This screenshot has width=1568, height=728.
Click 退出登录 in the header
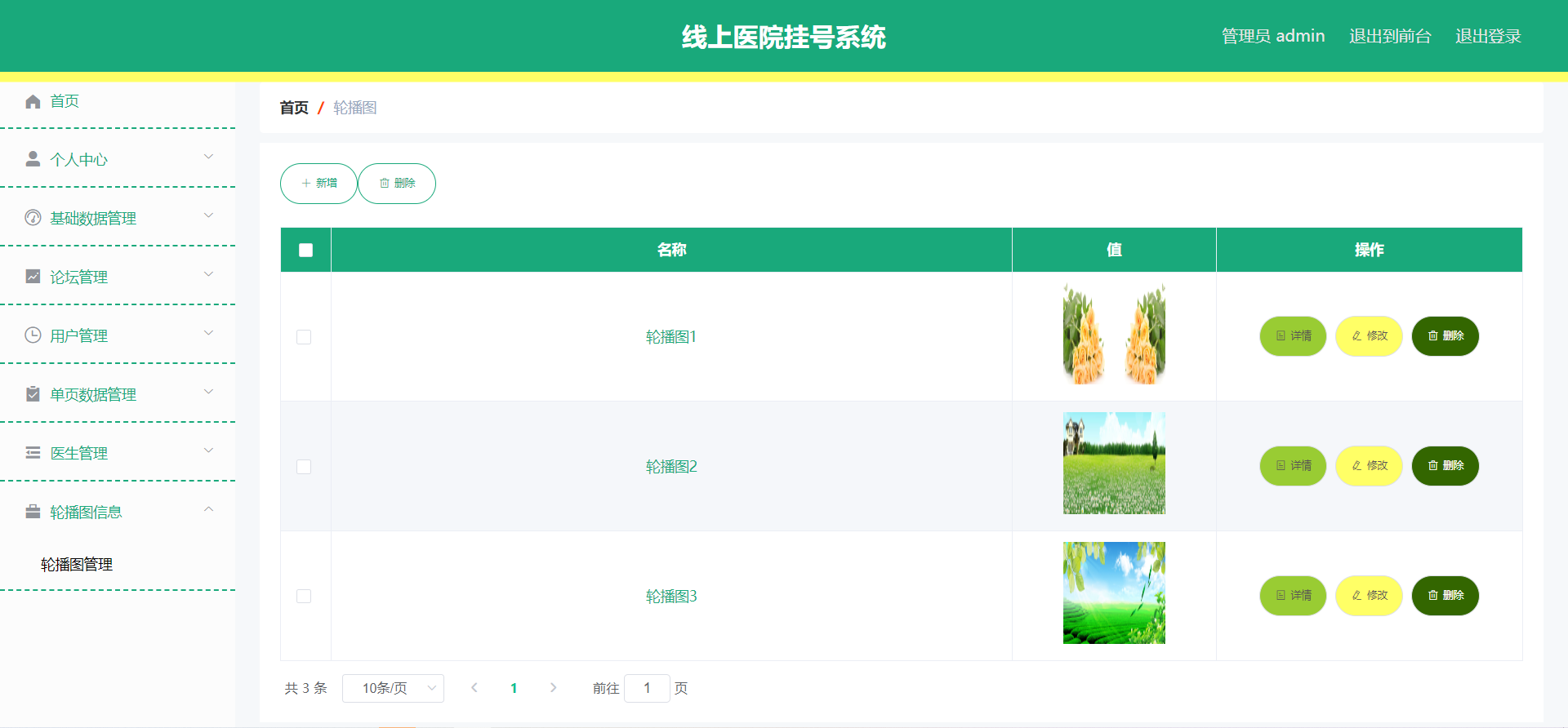click(x=1488, y=36)
